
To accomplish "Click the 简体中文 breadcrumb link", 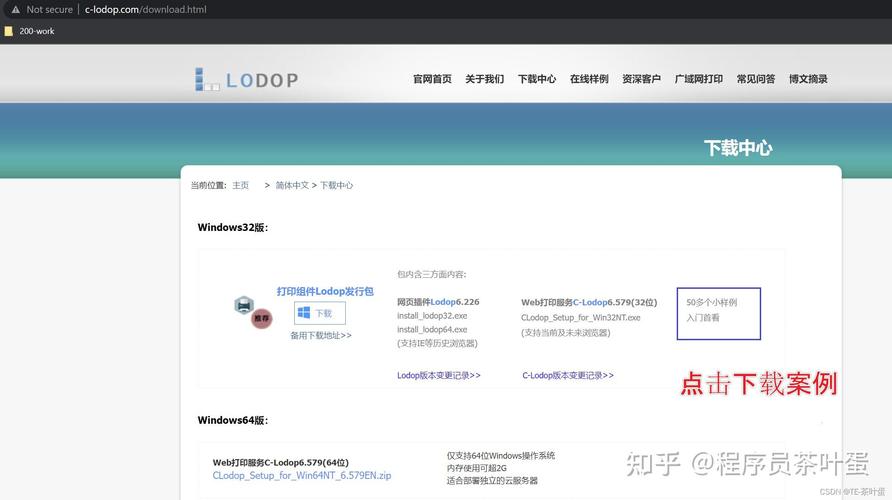I will tap(292, 185).
